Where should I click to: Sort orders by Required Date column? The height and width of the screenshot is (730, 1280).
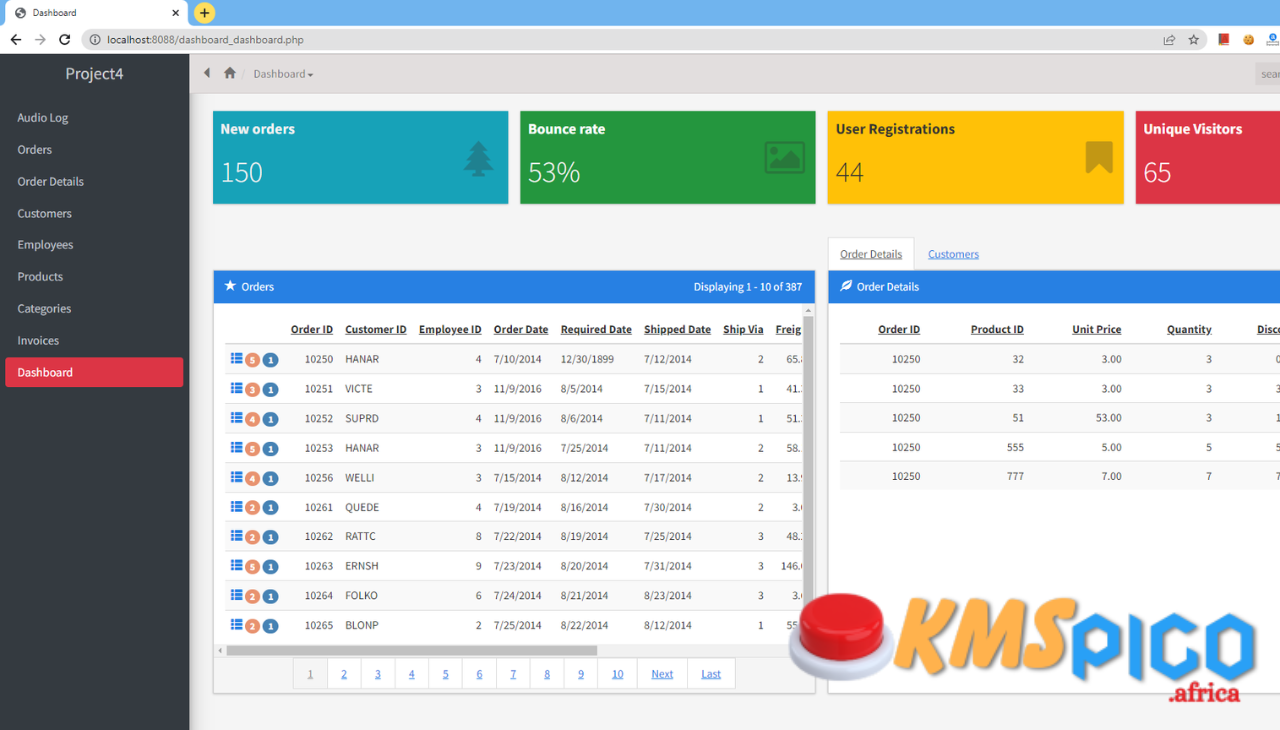[596, 329]
